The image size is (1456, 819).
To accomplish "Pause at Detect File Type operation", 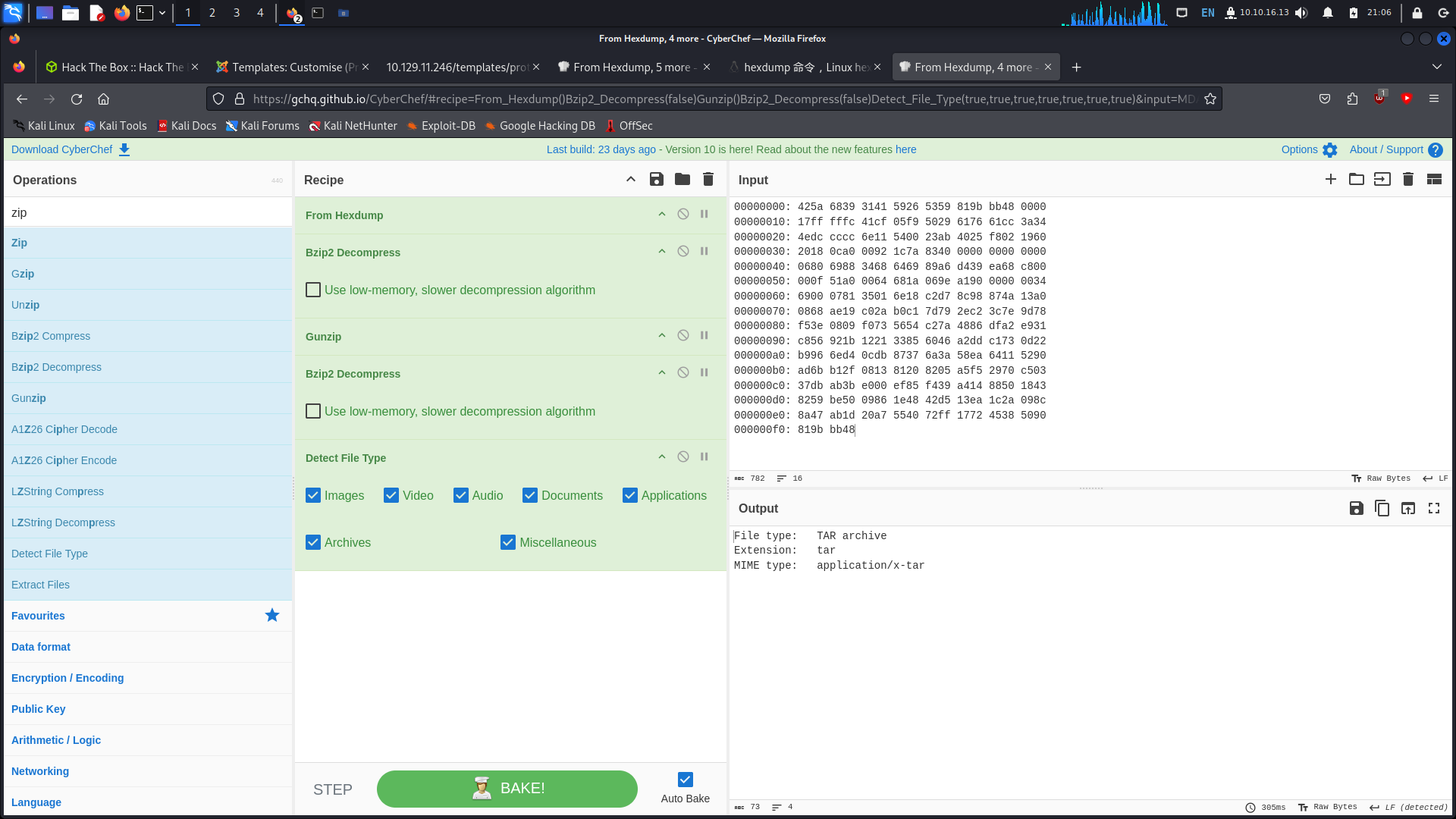I will coord(704,457).
